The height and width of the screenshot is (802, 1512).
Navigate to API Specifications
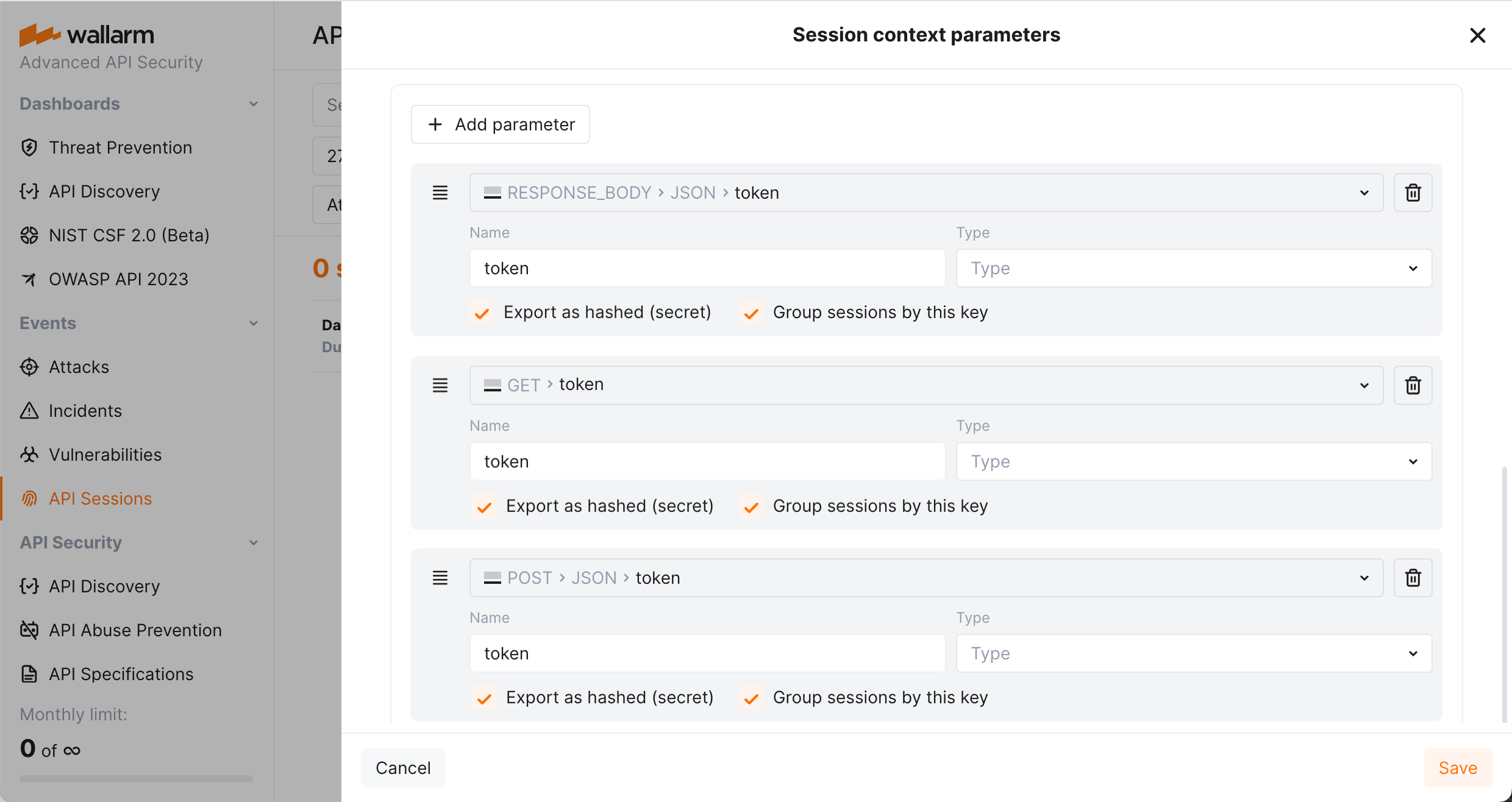(x=120, y=673)
